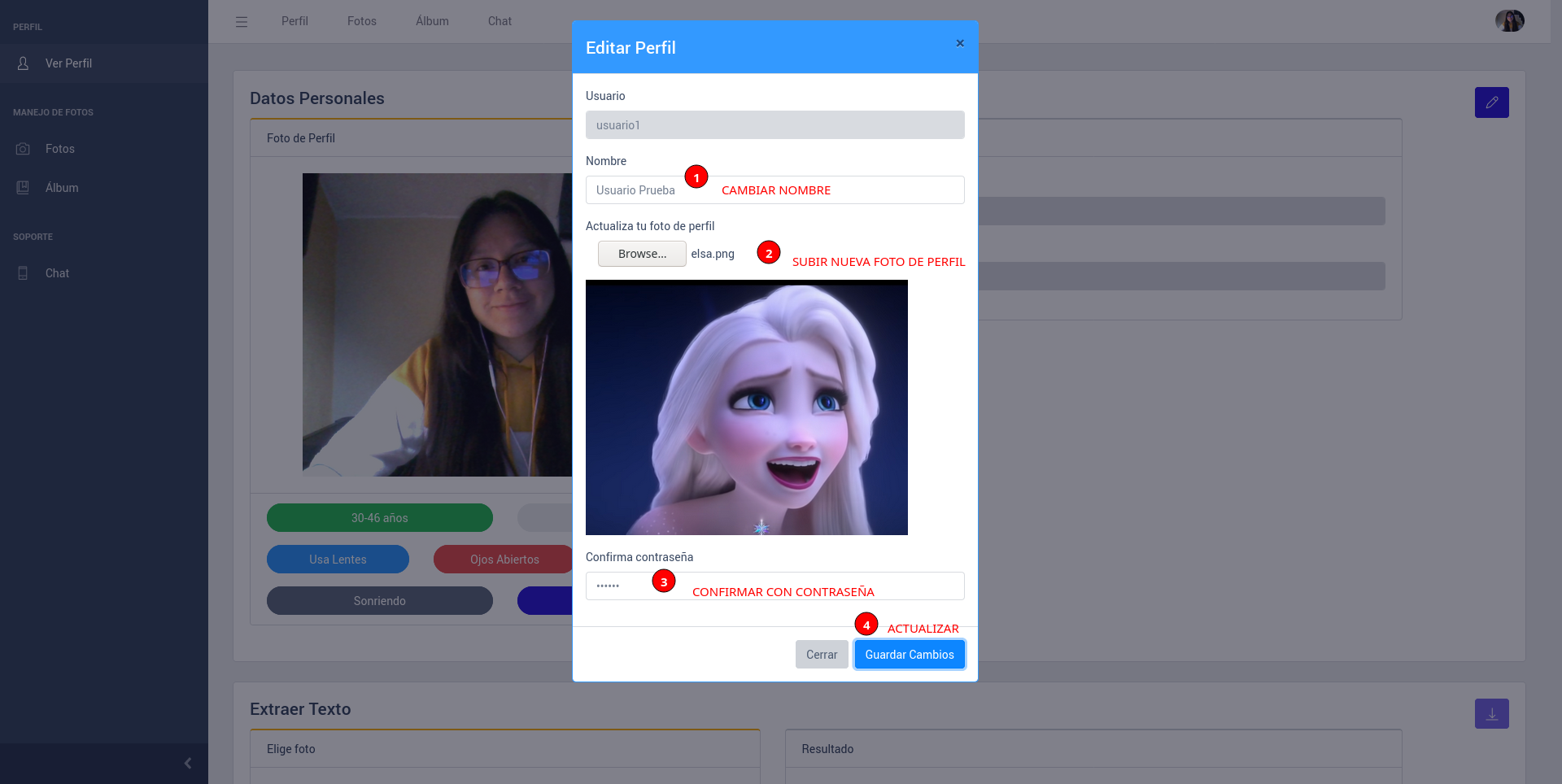Click the Ojos Abiertos red tag

[x=504, y=560]
